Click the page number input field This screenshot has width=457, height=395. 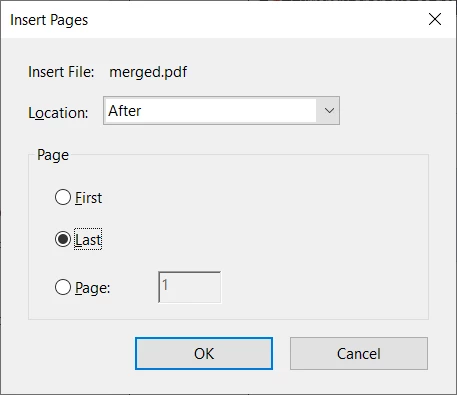(189, 287)
